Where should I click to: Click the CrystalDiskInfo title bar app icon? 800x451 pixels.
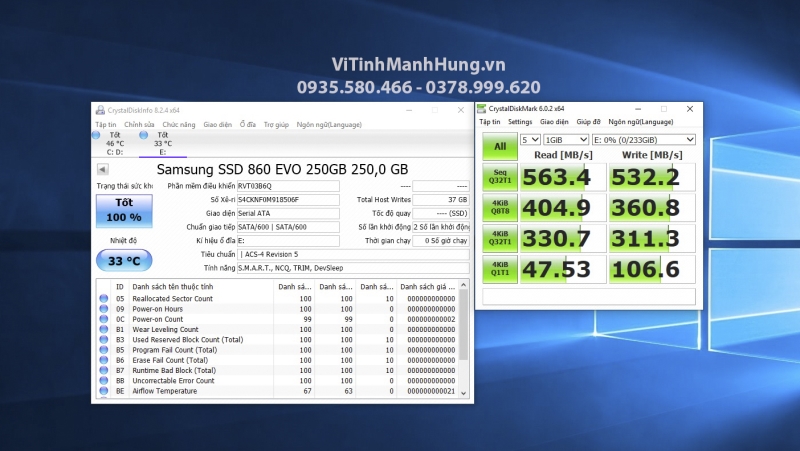100,110
